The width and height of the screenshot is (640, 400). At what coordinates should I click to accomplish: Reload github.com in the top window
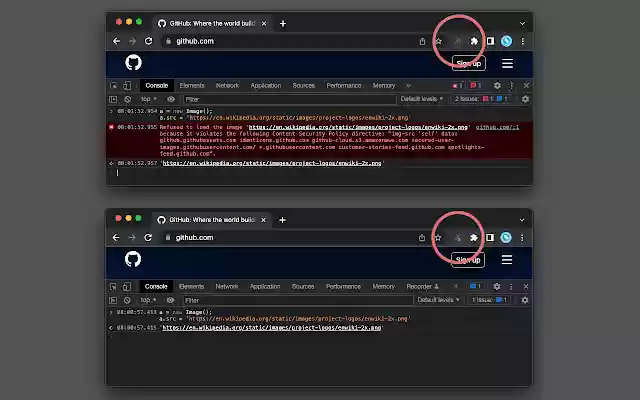pos(149,41)
